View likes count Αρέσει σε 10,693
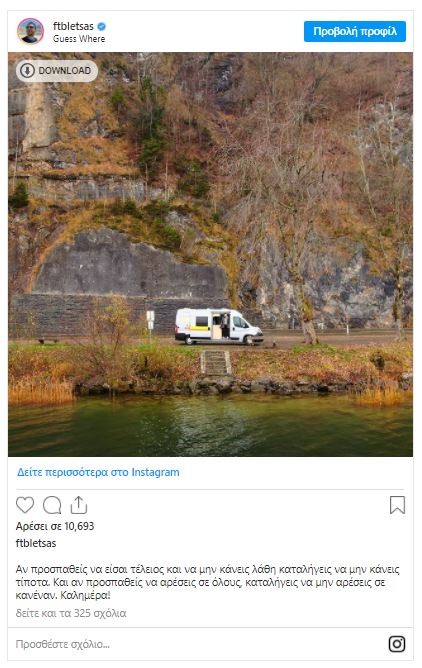This screenshot has height=668, width=422. point(55,526)
